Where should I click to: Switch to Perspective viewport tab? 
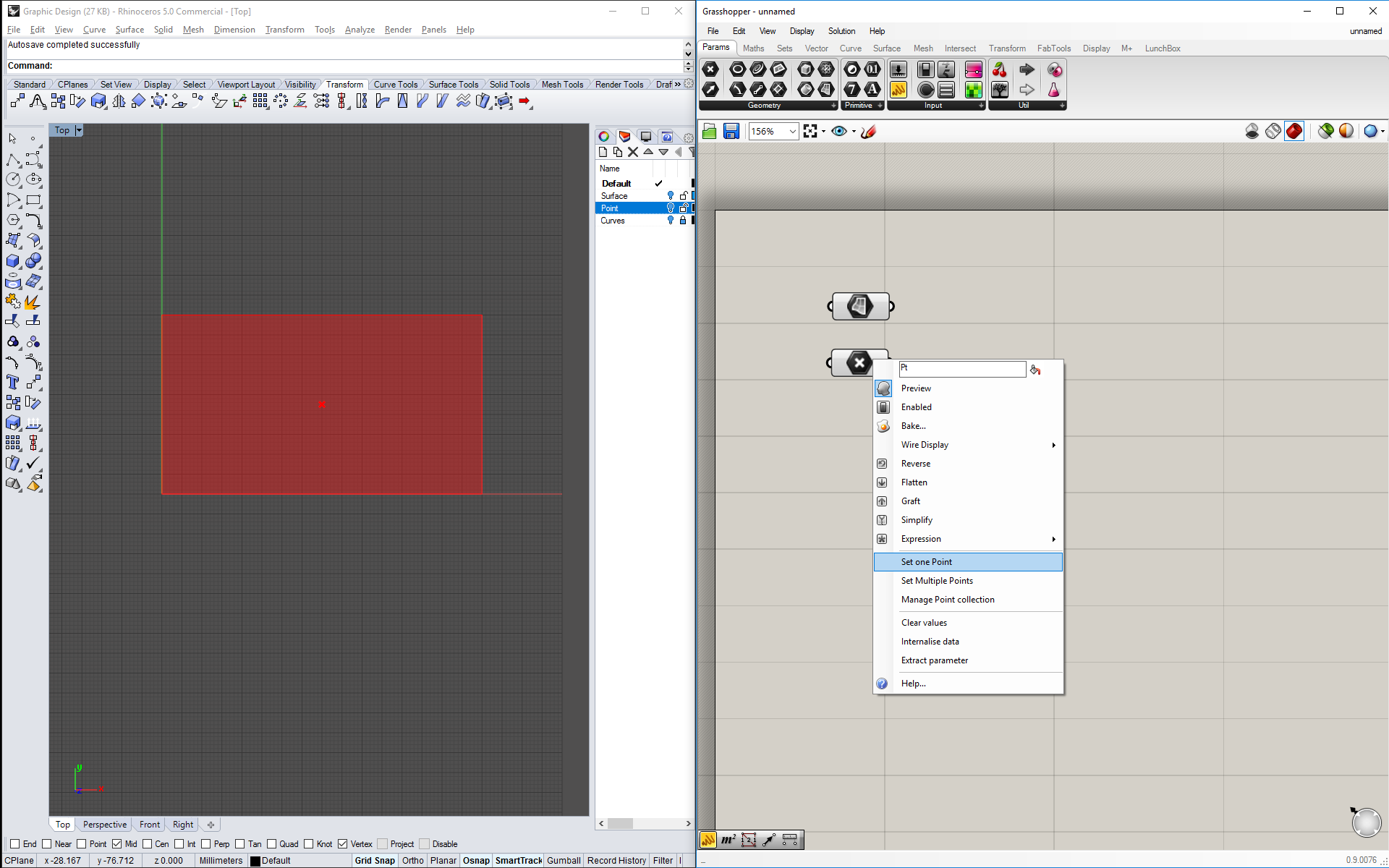105,825
